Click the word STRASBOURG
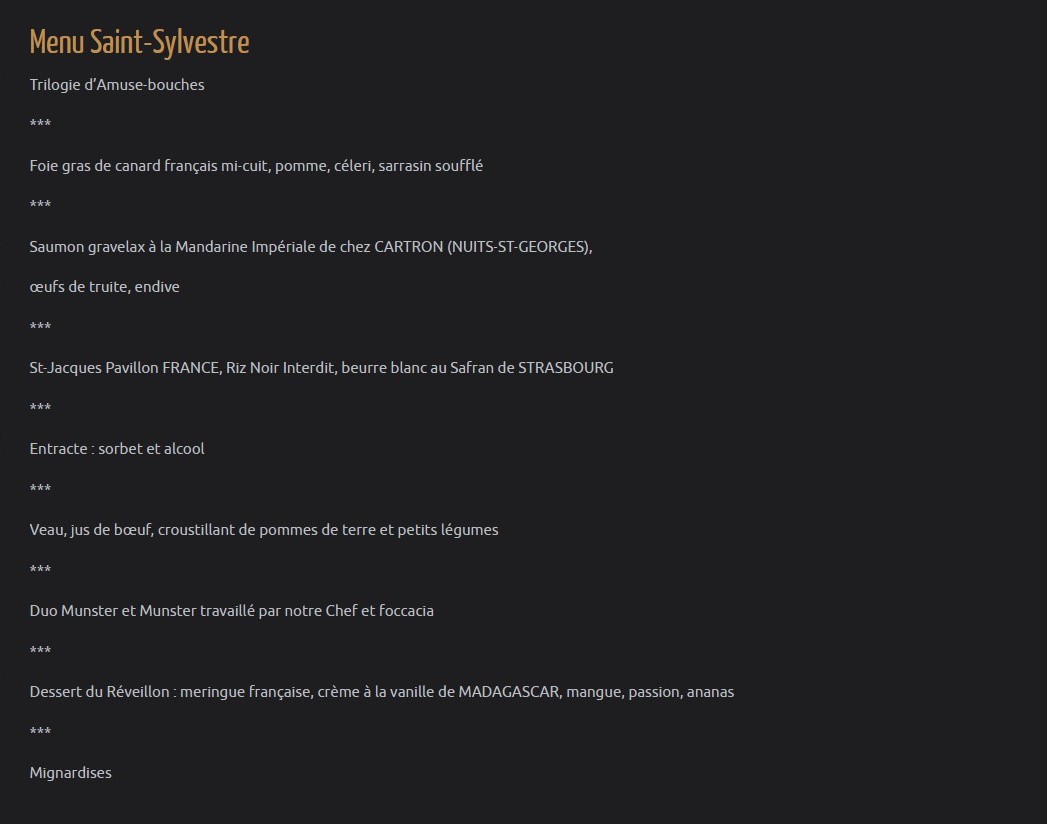The image size is (1047, 824). tap(565, 368)
